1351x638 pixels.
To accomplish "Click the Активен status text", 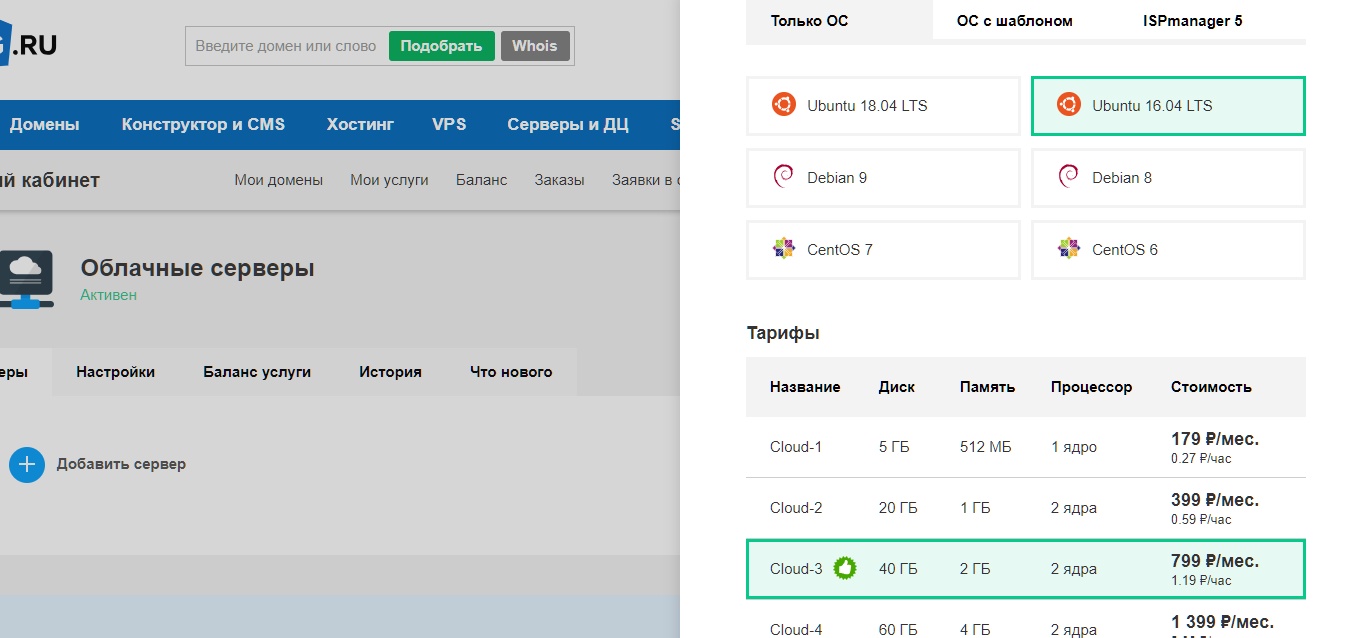I will 109,295.
